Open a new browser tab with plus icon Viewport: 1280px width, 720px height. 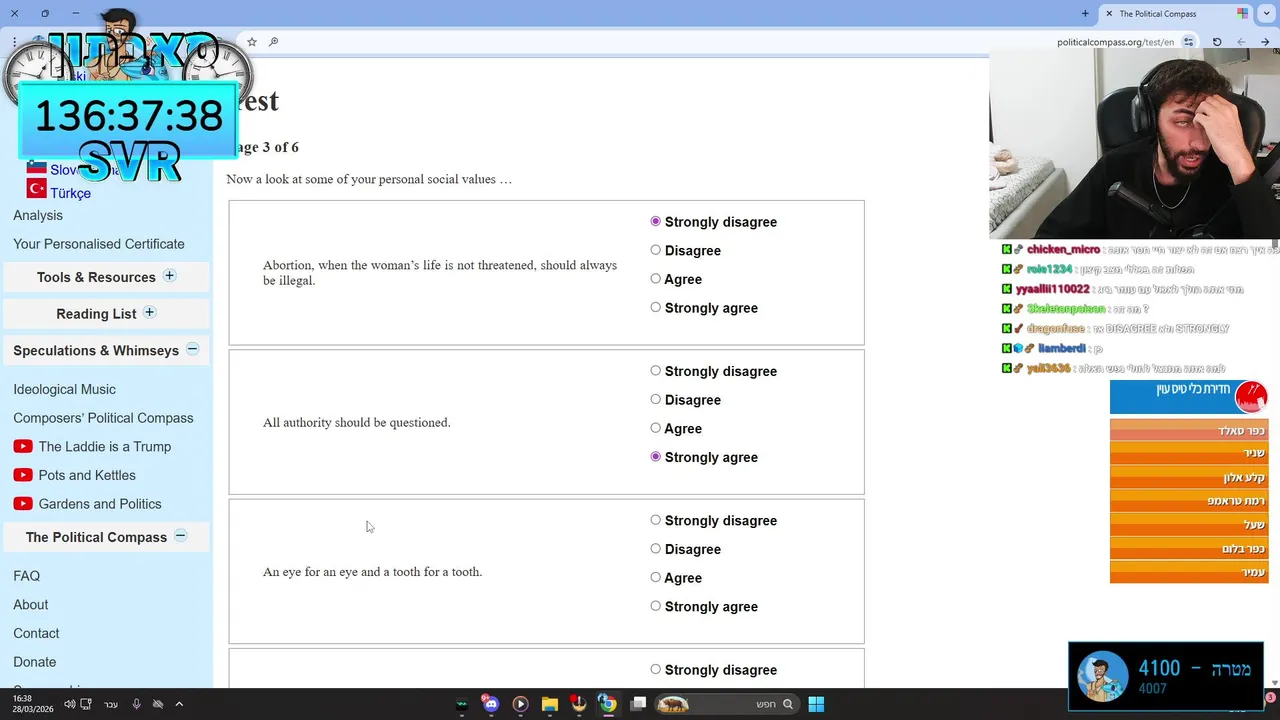(x=1085, y=13)
